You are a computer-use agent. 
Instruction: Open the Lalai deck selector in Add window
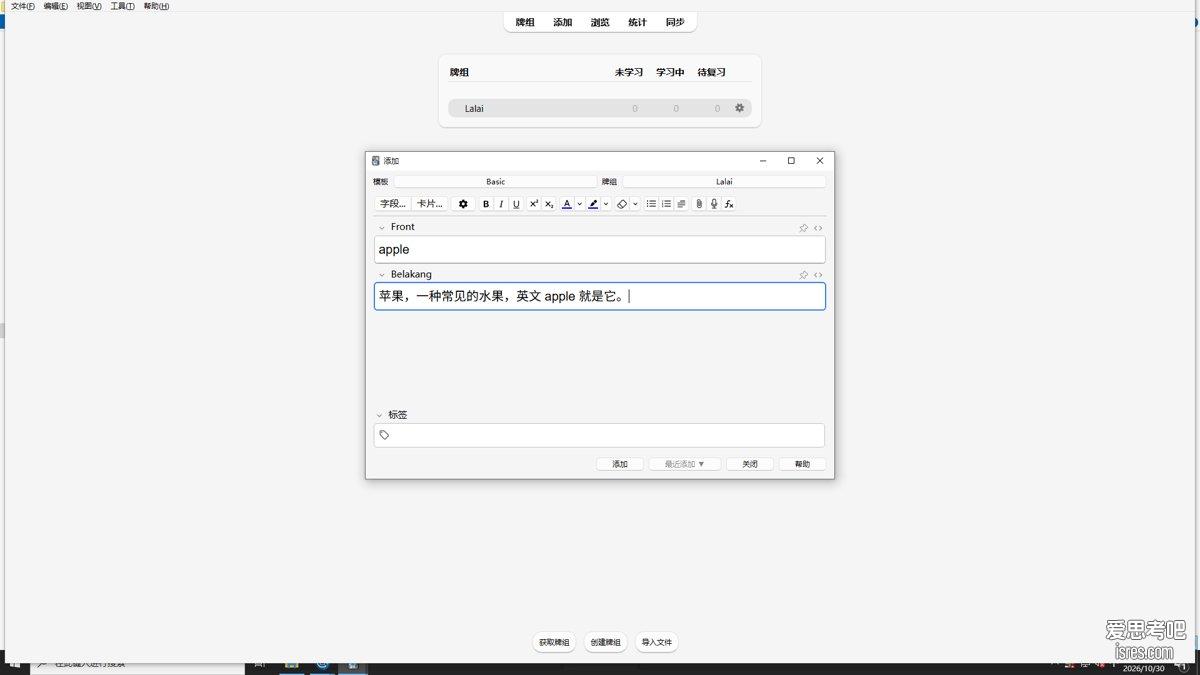click(724, 182)
